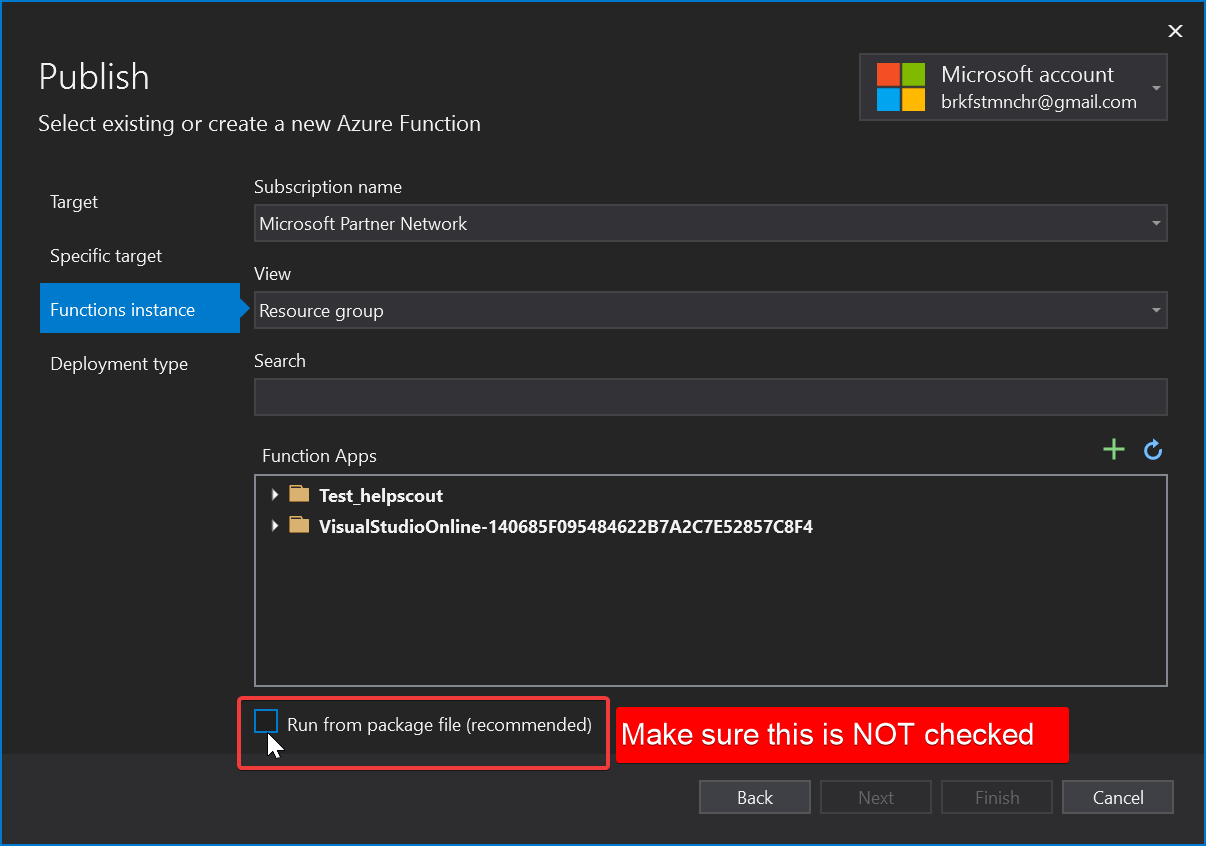1206x846 pixels.
Task: Go to the Specific target step
Action: [x=106, y=256]
